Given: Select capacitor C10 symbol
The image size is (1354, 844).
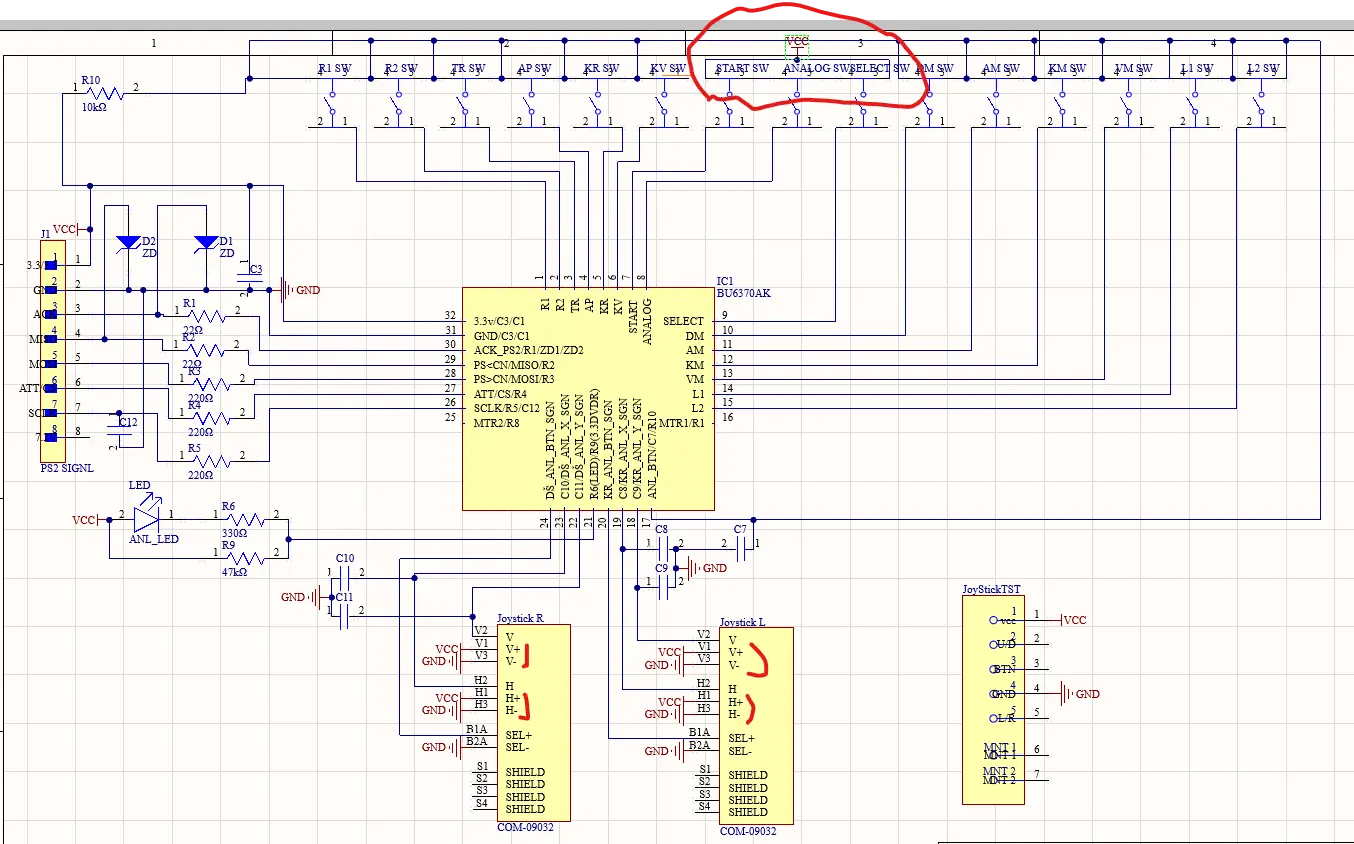Looking at the screenshot, I should pyautogui.click(x=343, y=577).
